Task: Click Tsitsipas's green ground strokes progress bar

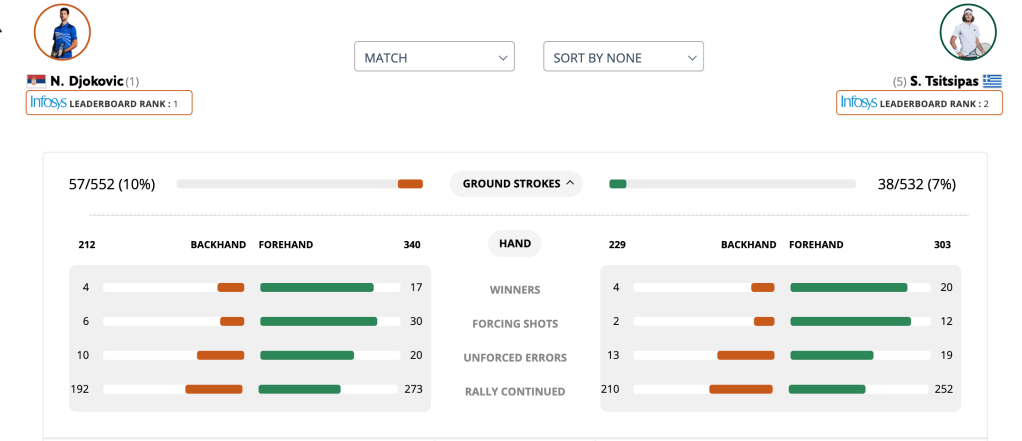Action: coord(618,184)
